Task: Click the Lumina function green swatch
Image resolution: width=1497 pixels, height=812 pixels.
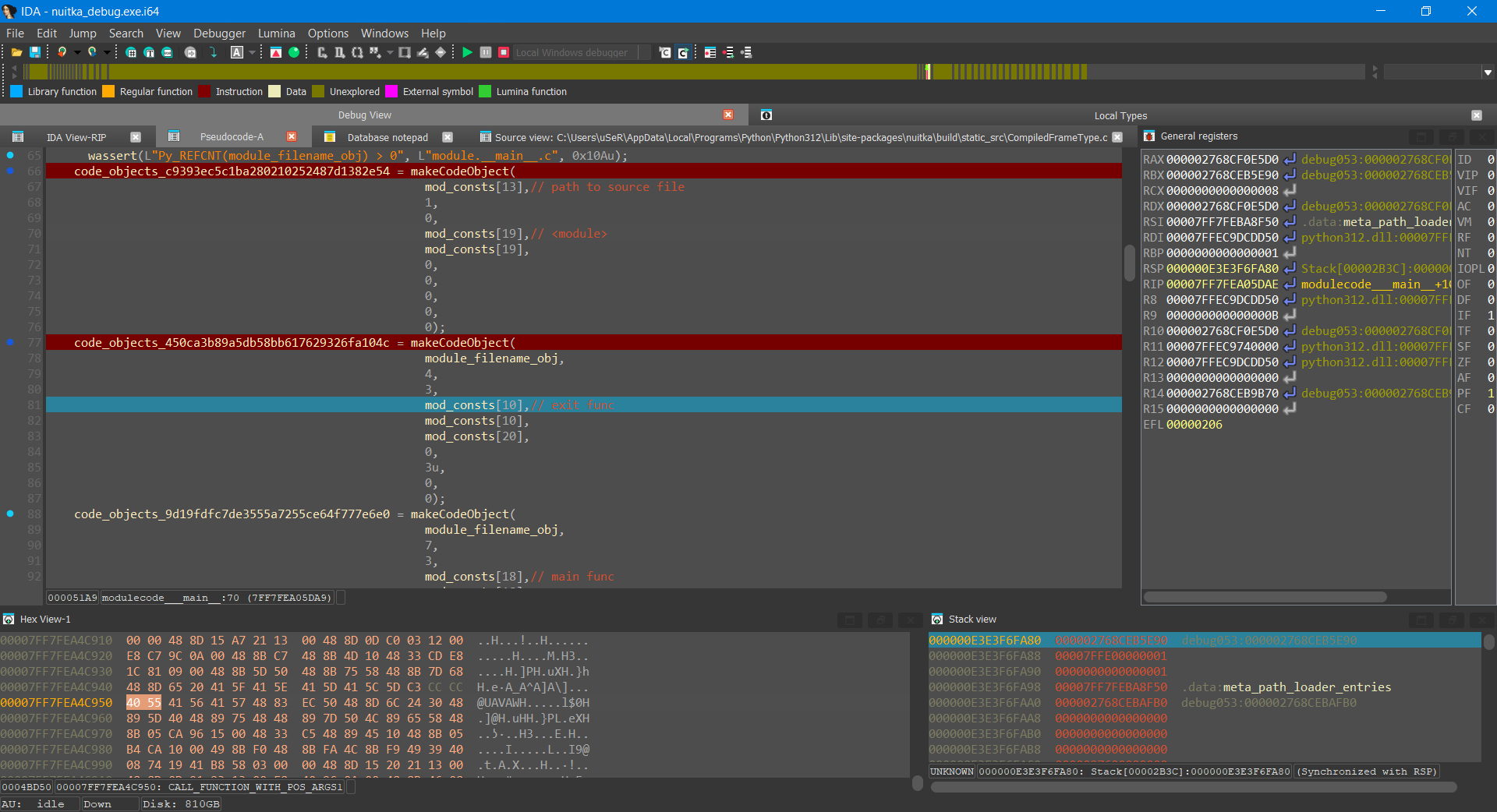Action: pos(485,91)
